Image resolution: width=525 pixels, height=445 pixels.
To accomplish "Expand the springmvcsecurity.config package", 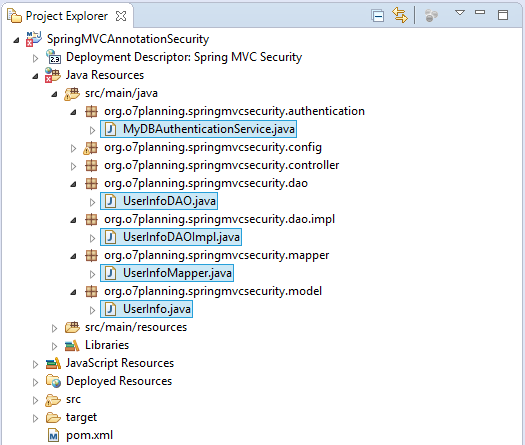I will [x=73, y=148].
